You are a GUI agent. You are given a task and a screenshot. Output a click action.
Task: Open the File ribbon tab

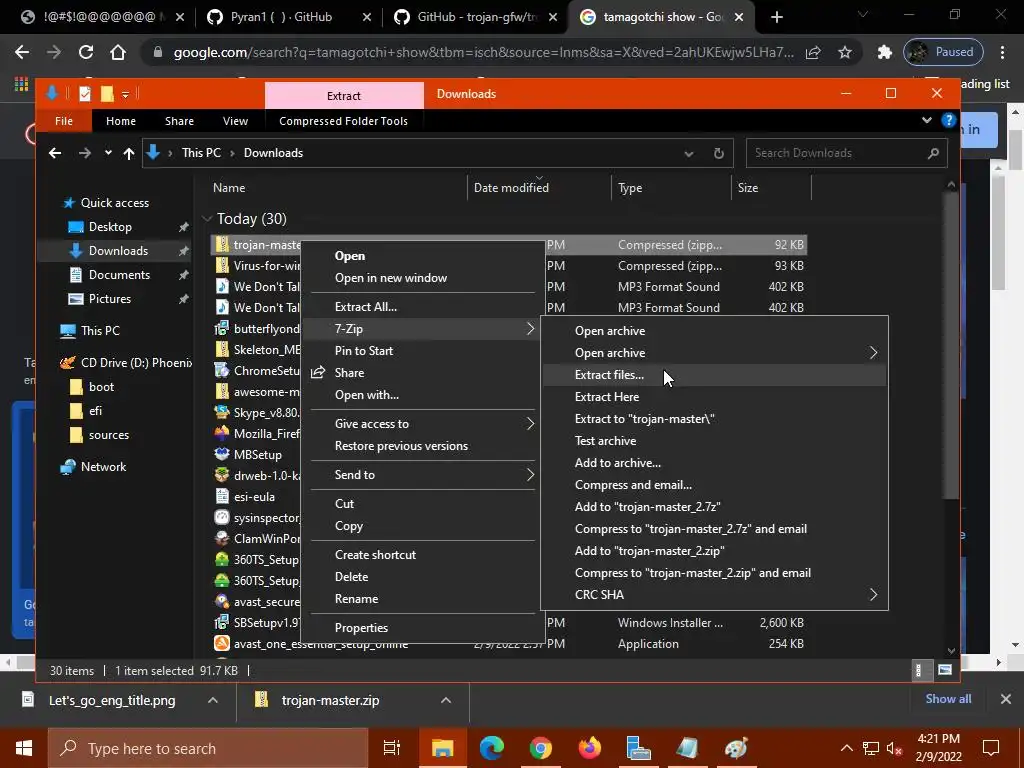tap(64, 121)
